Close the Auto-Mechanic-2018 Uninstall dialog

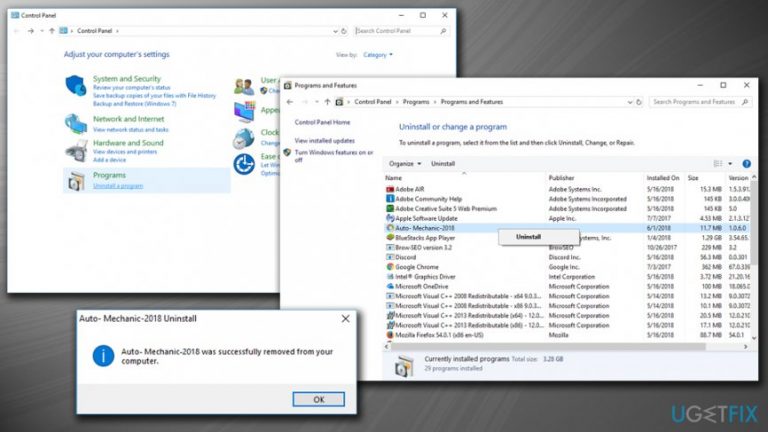click(345, 319)
